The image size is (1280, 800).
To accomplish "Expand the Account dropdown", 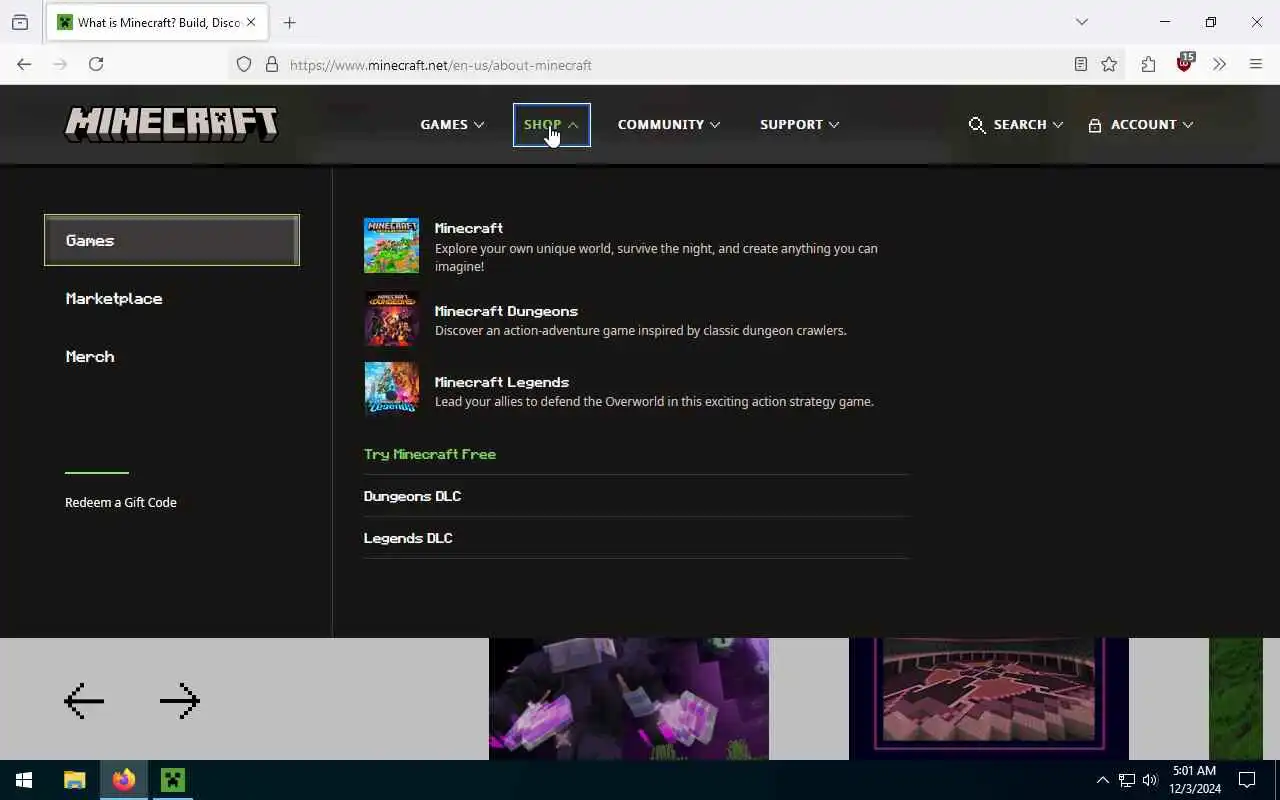I will [x=1141, y=125].
